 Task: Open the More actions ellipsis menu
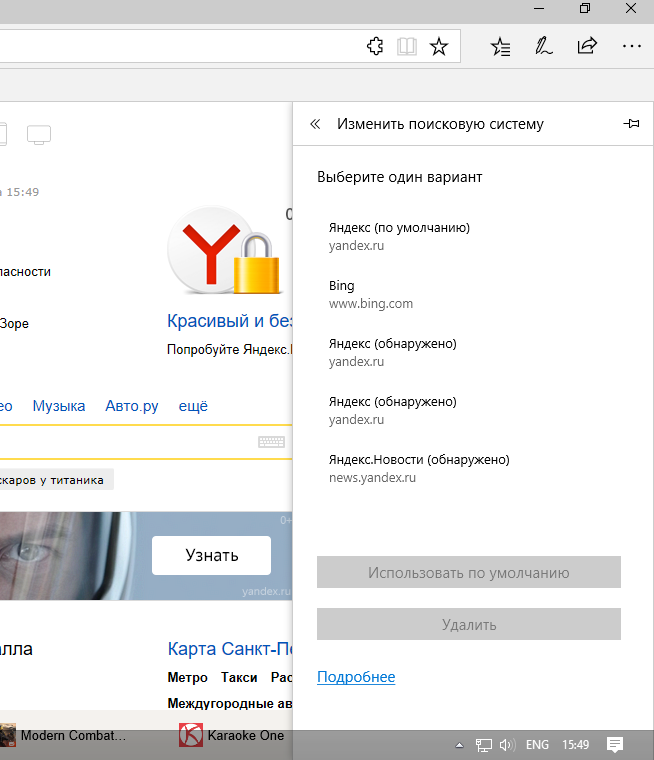pyautogui.click(x=632, y=47)
